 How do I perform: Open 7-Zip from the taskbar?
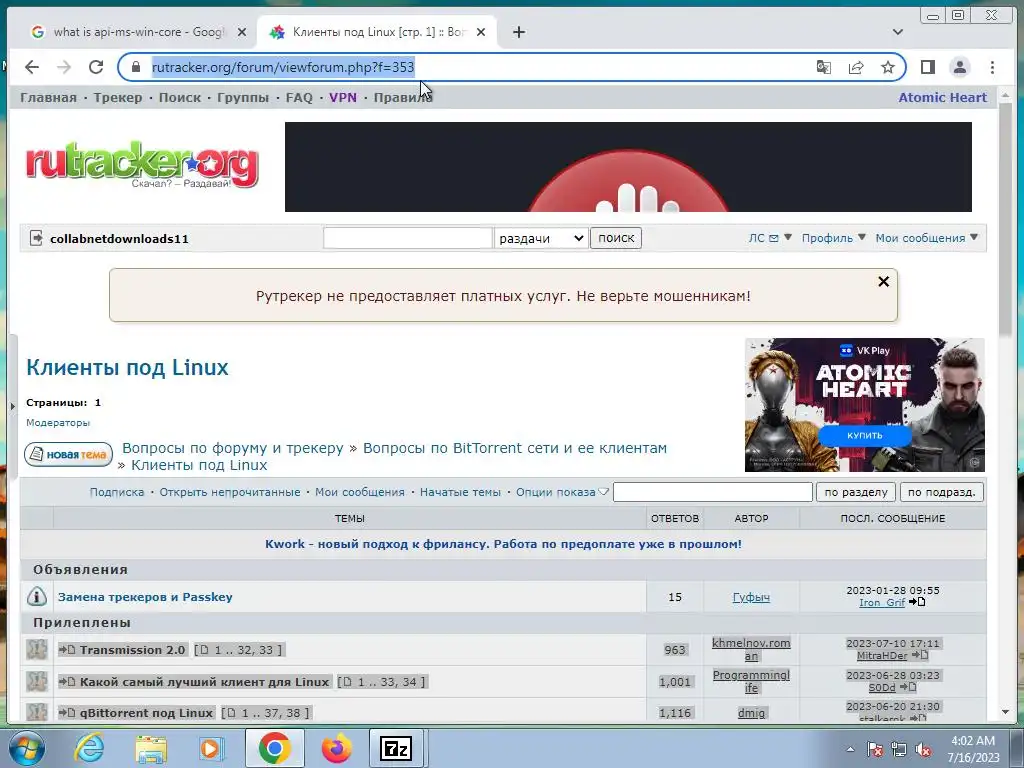pyautogui.click(x=396, y=748)
